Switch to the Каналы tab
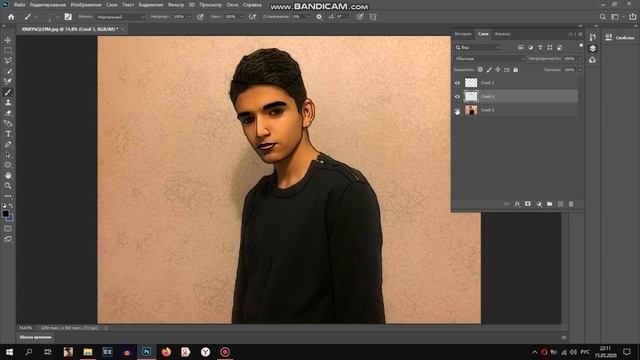This screenshot has width=640, height=360. [x=502, y=34]
